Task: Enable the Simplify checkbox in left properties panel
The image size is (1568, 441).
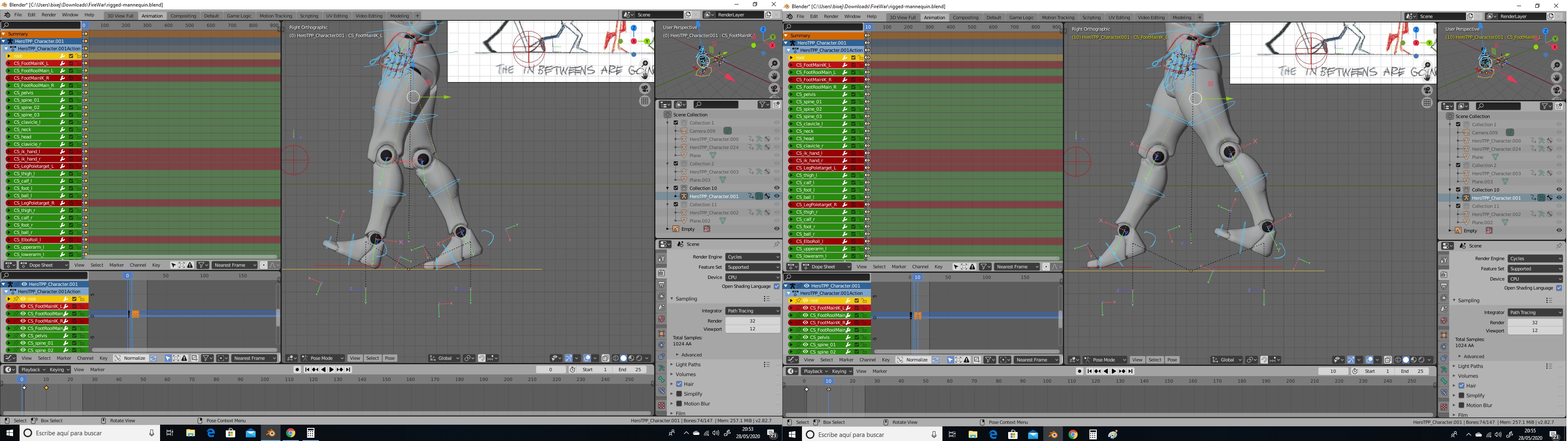Action: coord(679,394)
